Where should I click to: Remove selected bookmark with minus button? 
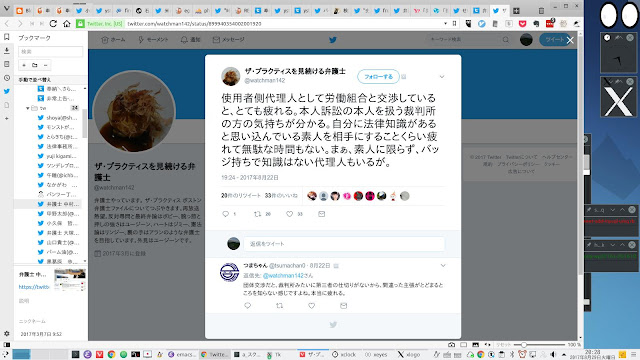[45, 65]
